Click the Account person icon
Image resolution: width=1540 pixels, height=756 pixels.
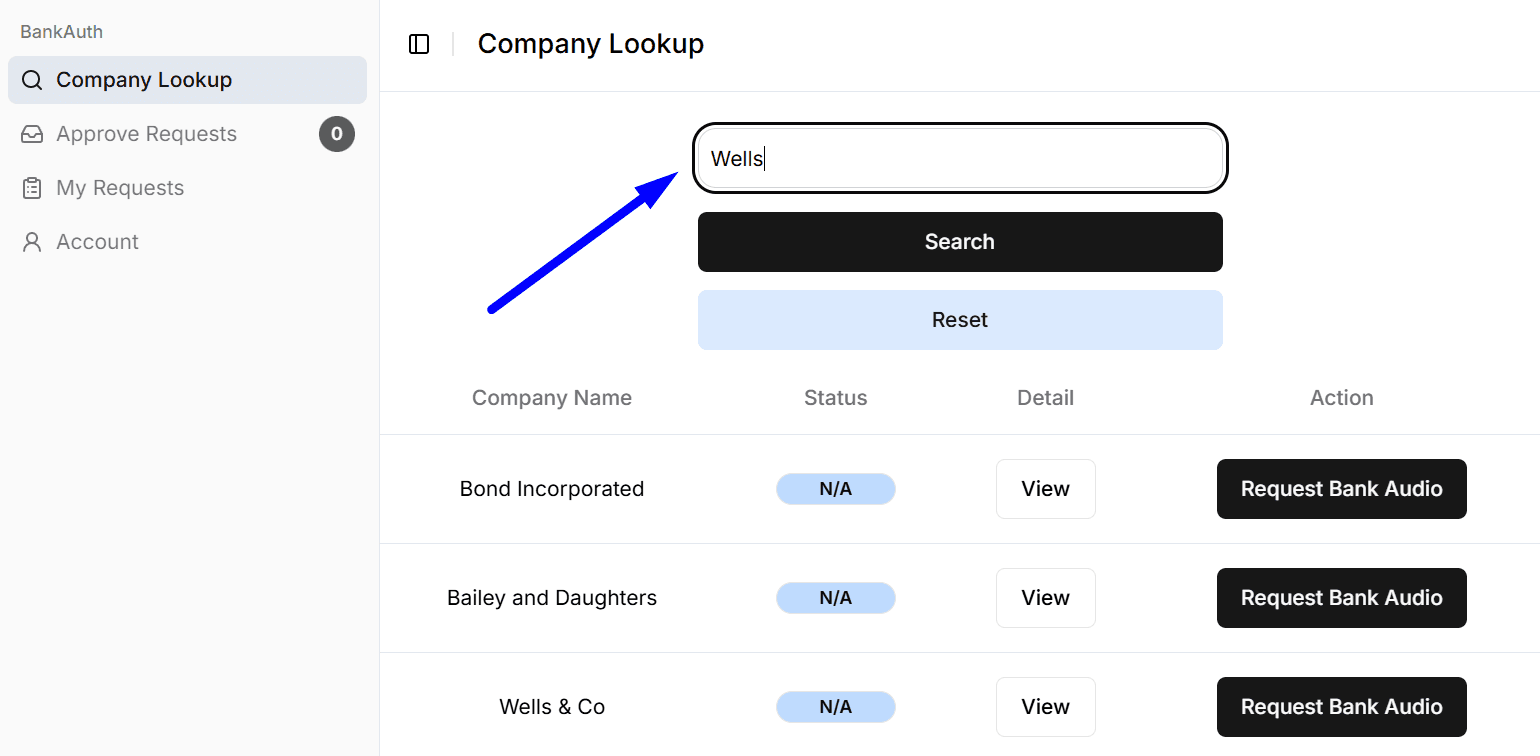pos(32,242)
